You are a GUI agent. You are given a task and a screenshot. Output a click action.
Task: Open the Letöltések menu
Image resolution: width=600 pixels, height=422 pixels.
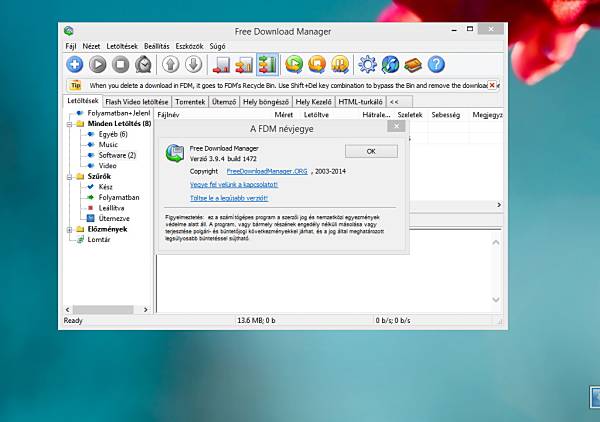point(122,46)
